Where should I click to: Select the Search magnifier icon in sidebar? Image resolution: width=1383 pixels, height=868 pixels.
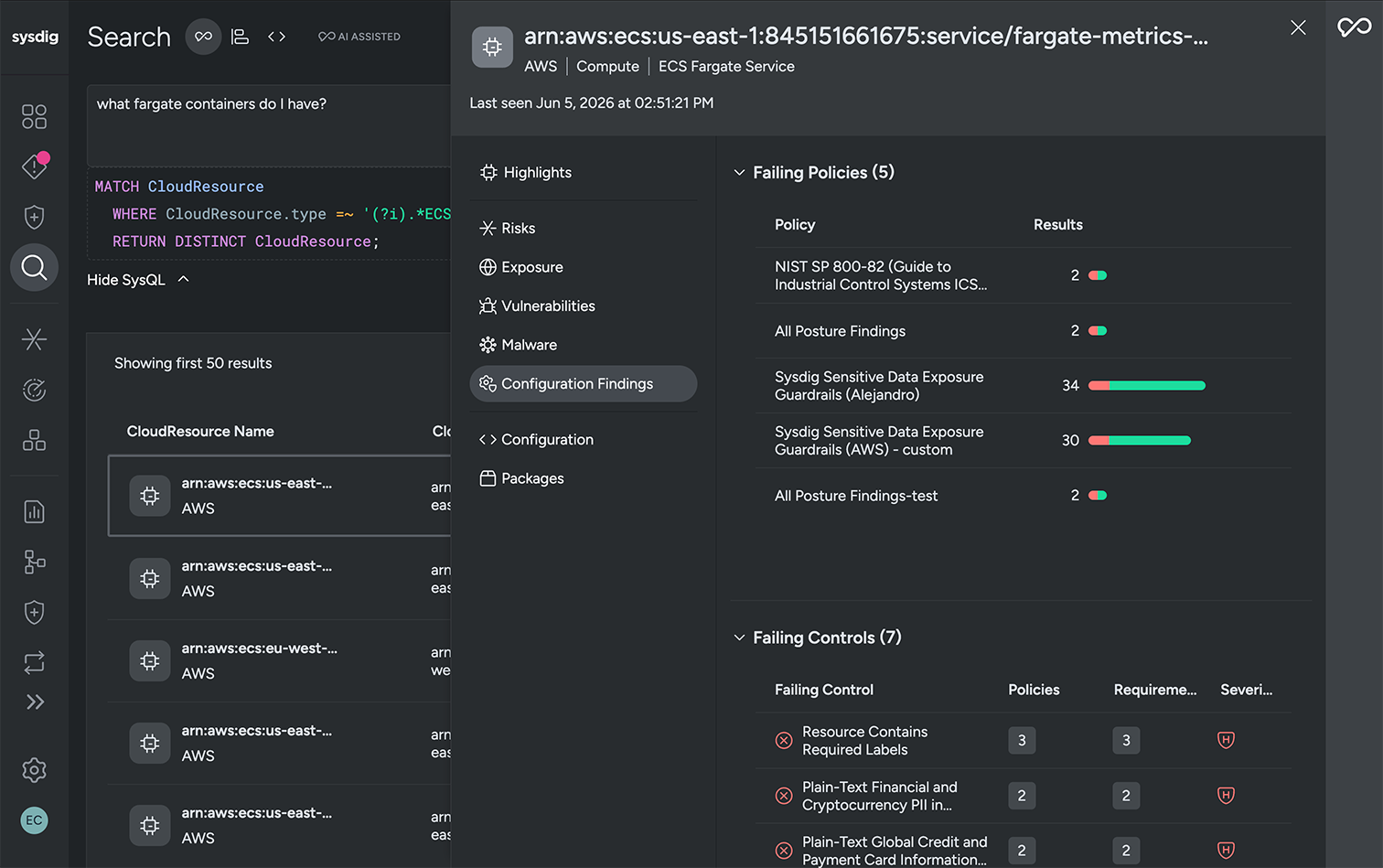pos(34,267)
